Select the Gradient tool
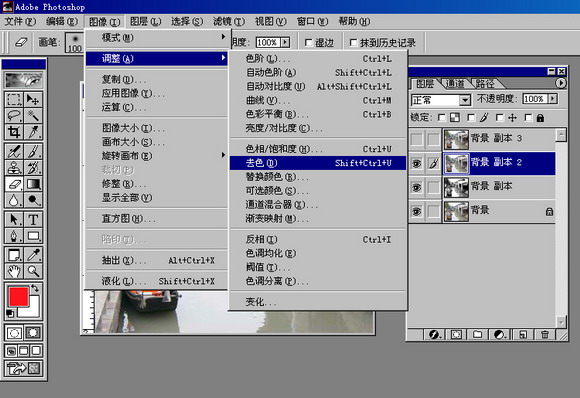This screenshot has width=580, height=398. (x=33, y=184)
